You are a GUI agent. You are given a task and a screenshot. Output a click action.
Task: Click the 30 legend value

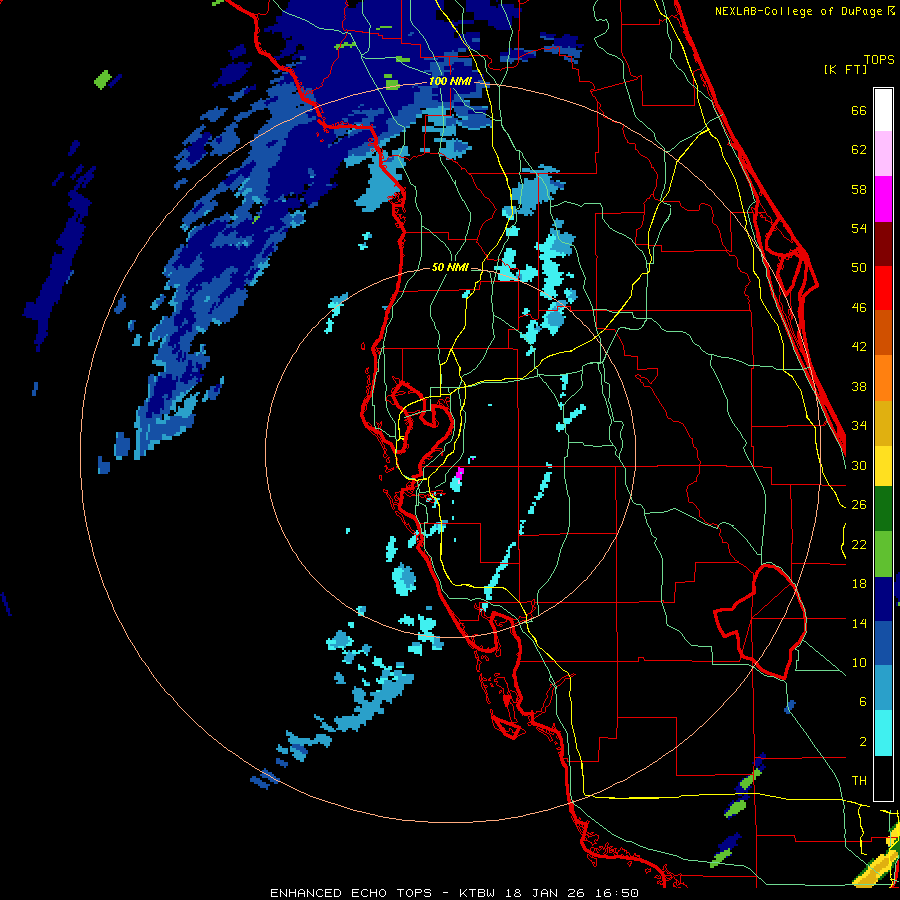coord(859,465)
